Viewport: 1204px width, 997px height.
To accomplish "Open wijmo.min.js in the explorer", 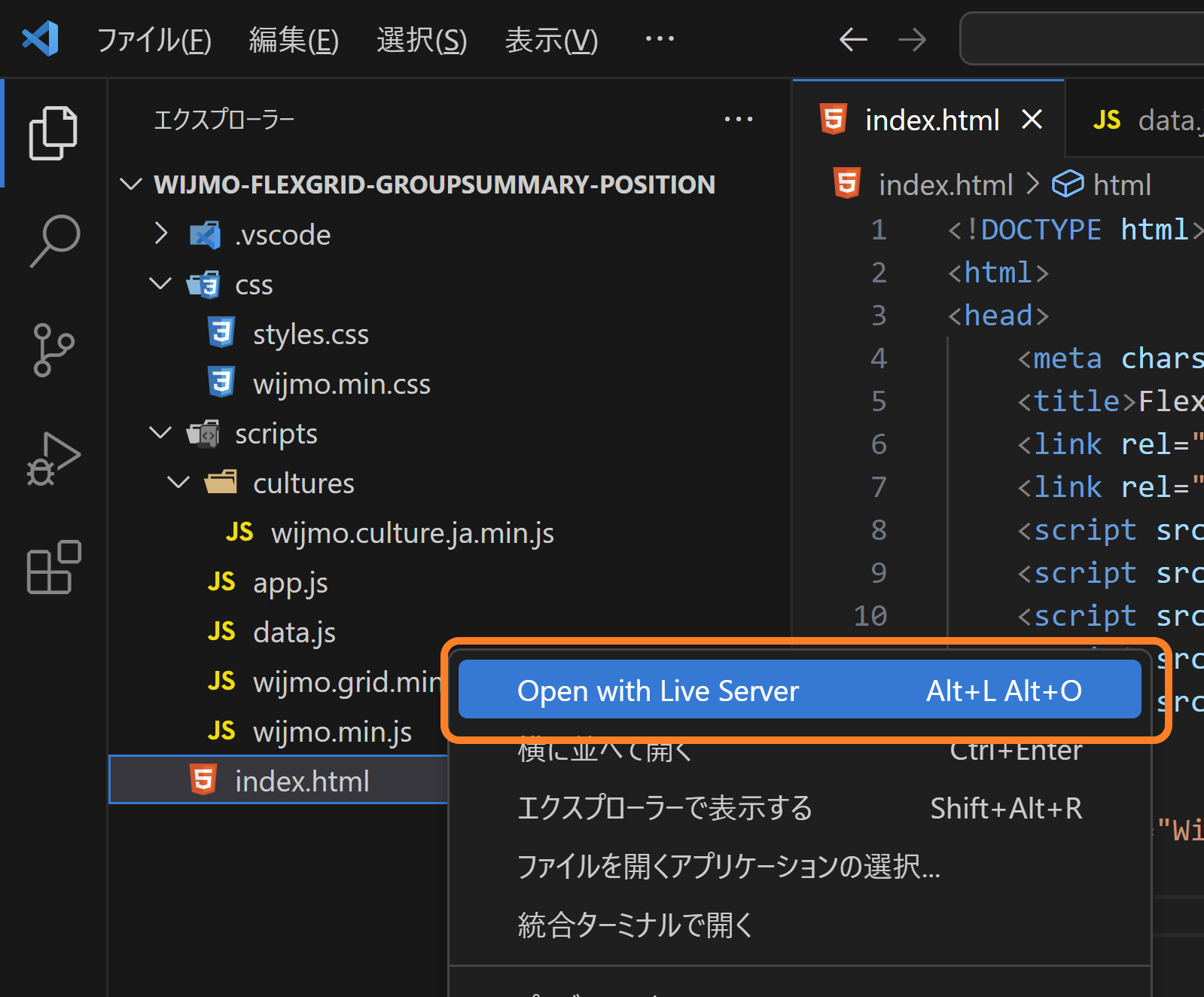I will (x=332, y=732).
